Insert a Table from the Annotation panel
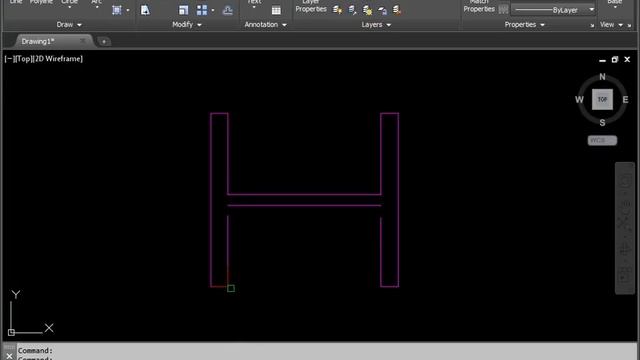 point(276,10)
